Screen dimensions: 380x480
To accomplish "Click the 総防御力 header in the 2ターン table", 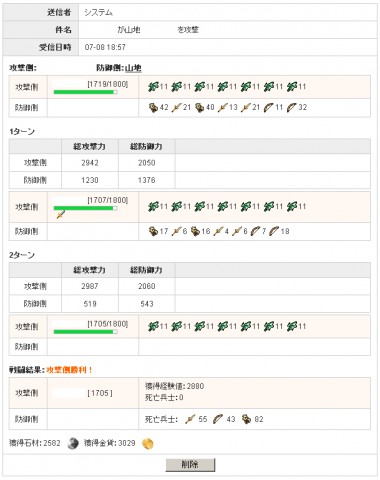I will coord(146,270).
